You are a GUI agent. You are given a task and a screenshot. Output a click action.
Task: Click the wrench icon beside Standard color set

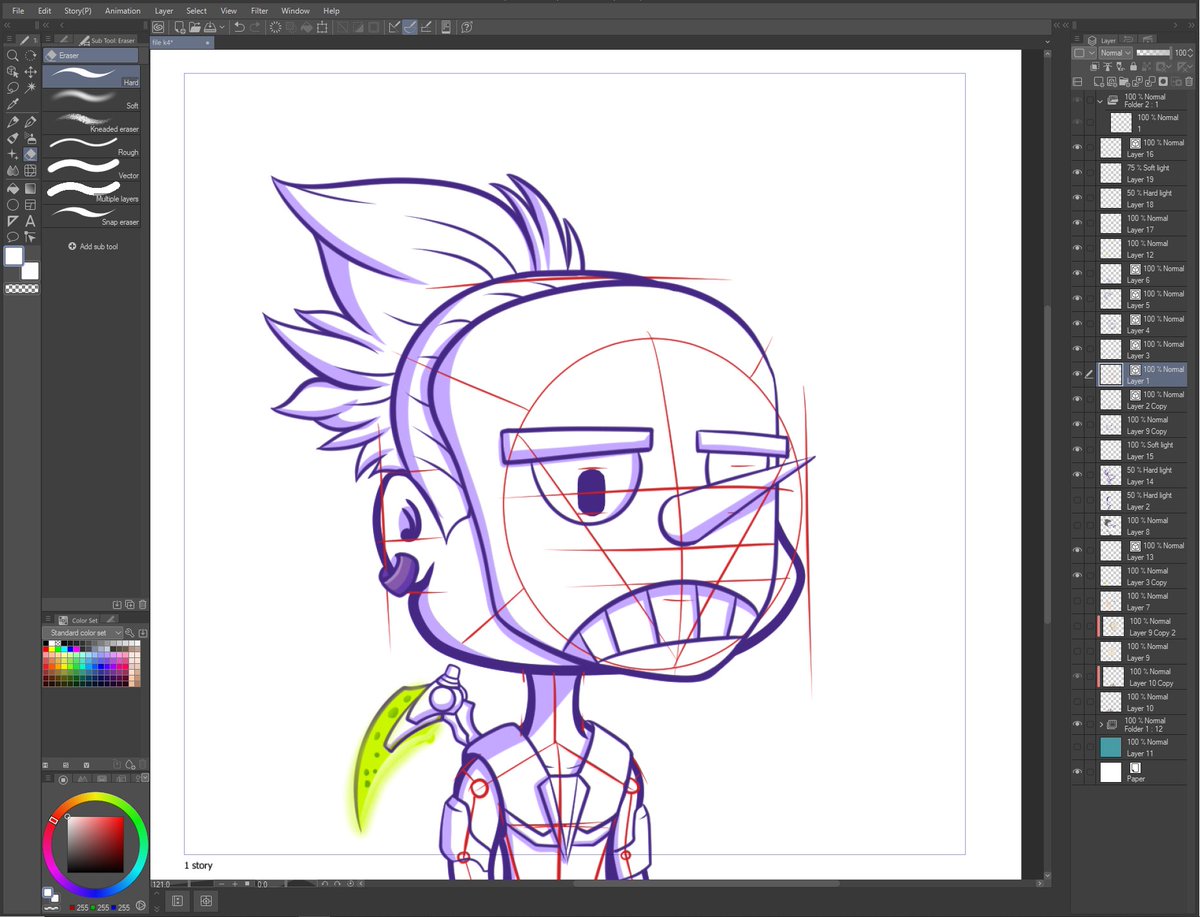click(x=131, y=633)
